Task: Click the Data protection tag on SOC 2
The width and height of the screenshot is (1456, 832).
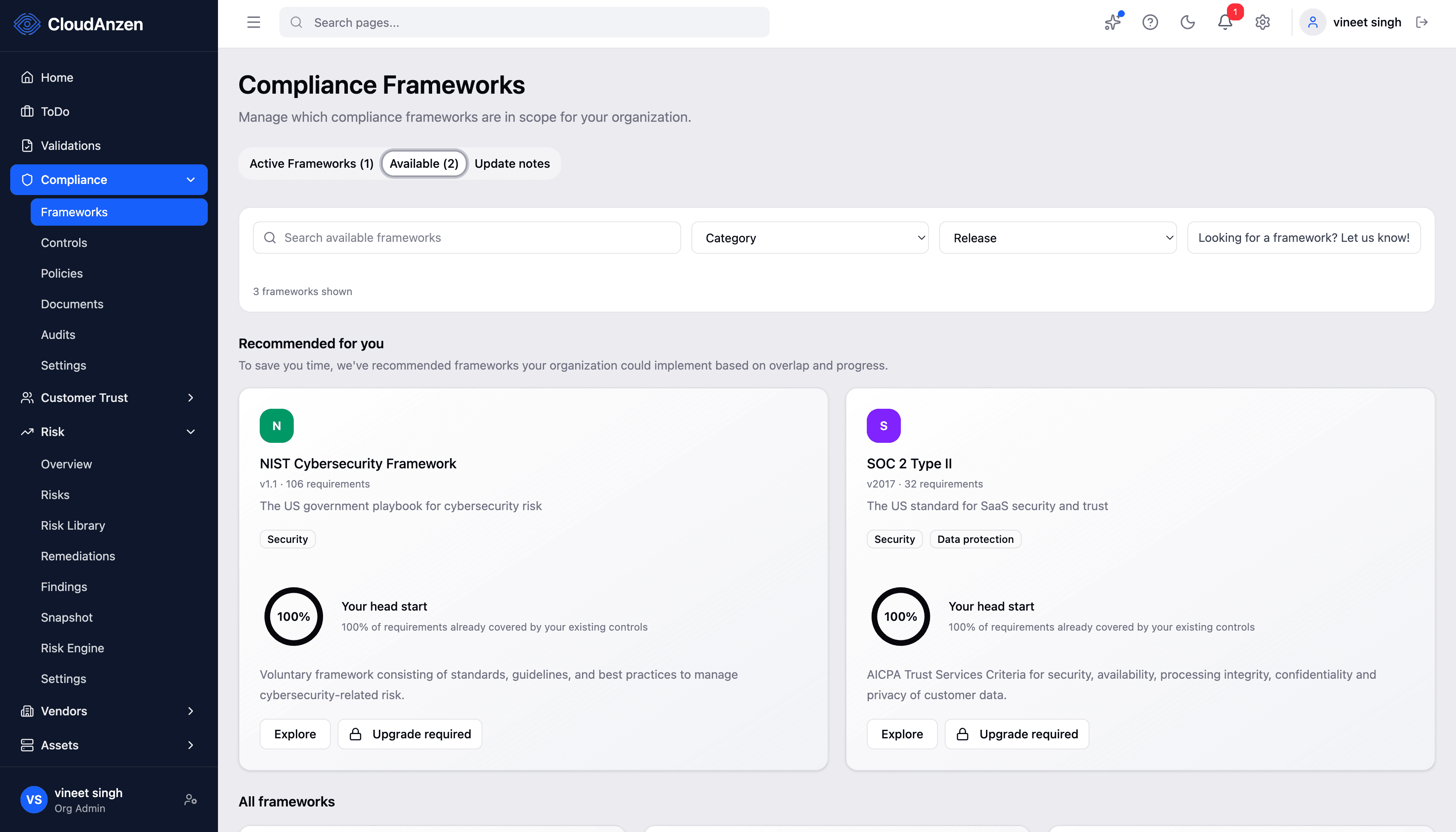Action: point(975,539)
